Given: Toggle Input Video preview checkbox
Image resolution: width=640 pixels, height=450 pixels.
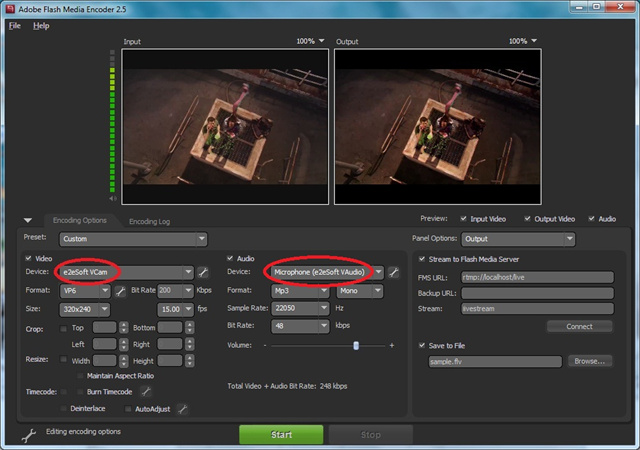Looking at the screenshot, I should point(464,219).
